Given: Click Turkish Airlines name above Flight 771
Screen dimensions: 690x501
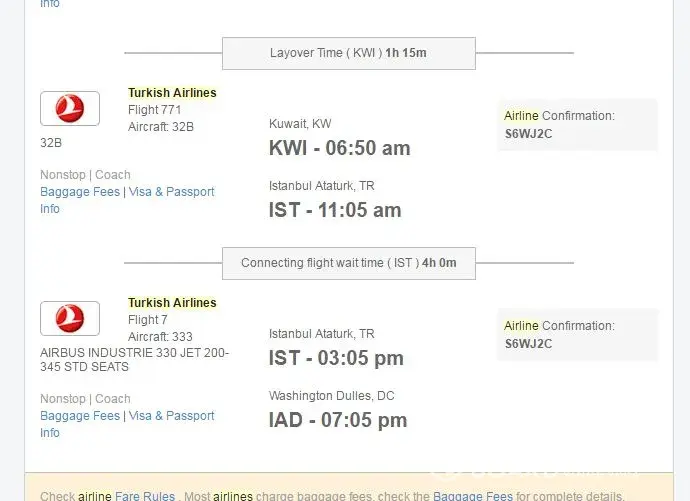Looking at the screenshot, I should [x=172, y=93].
